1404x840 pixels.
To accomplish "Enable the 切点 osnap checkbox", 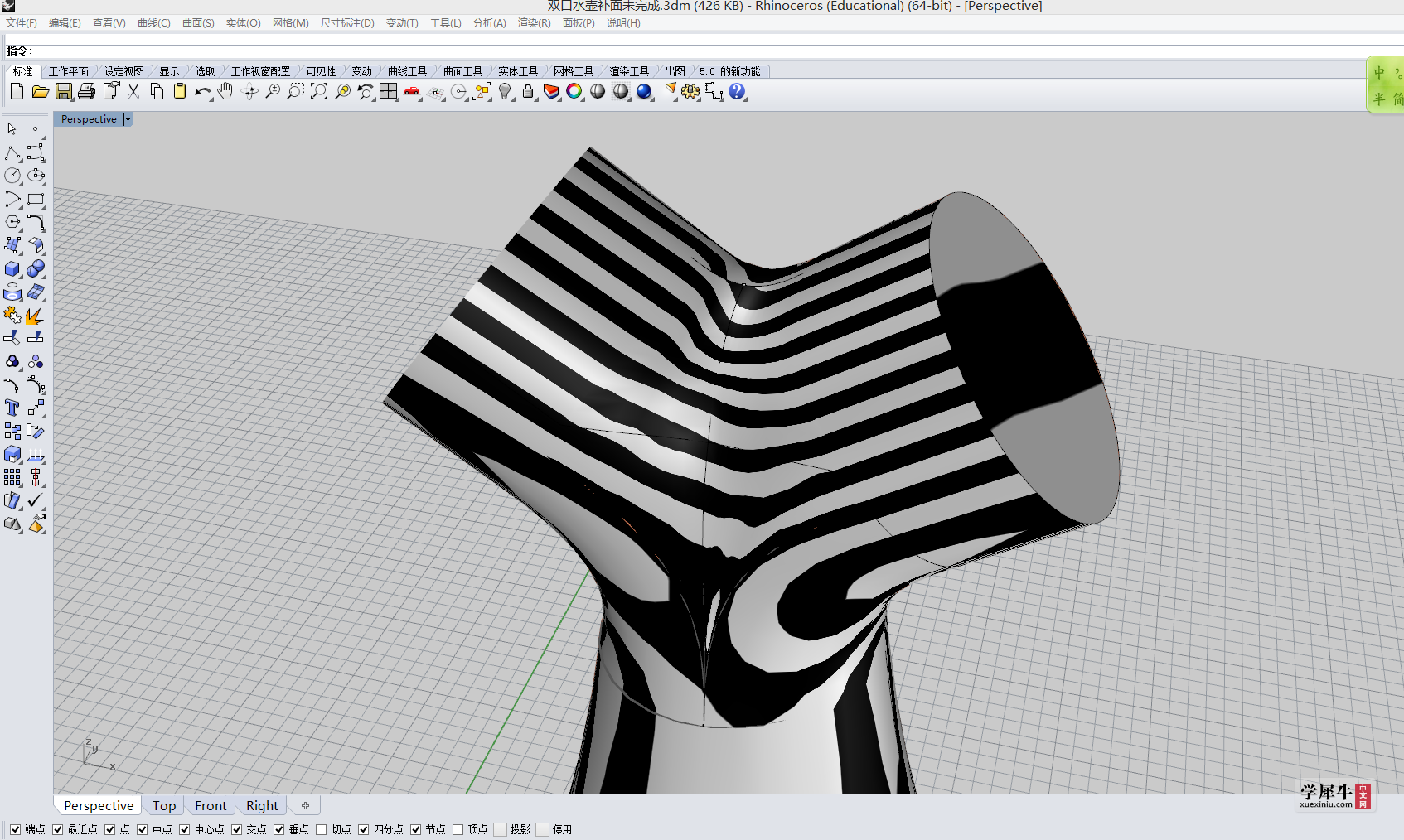I will tap(321, 829).
